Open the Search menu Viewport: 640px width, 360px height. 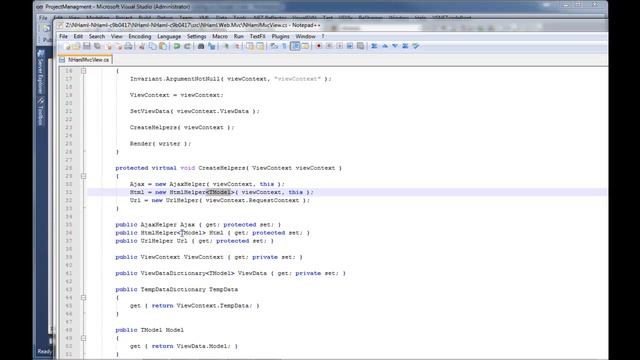click(x=97, y=36)
